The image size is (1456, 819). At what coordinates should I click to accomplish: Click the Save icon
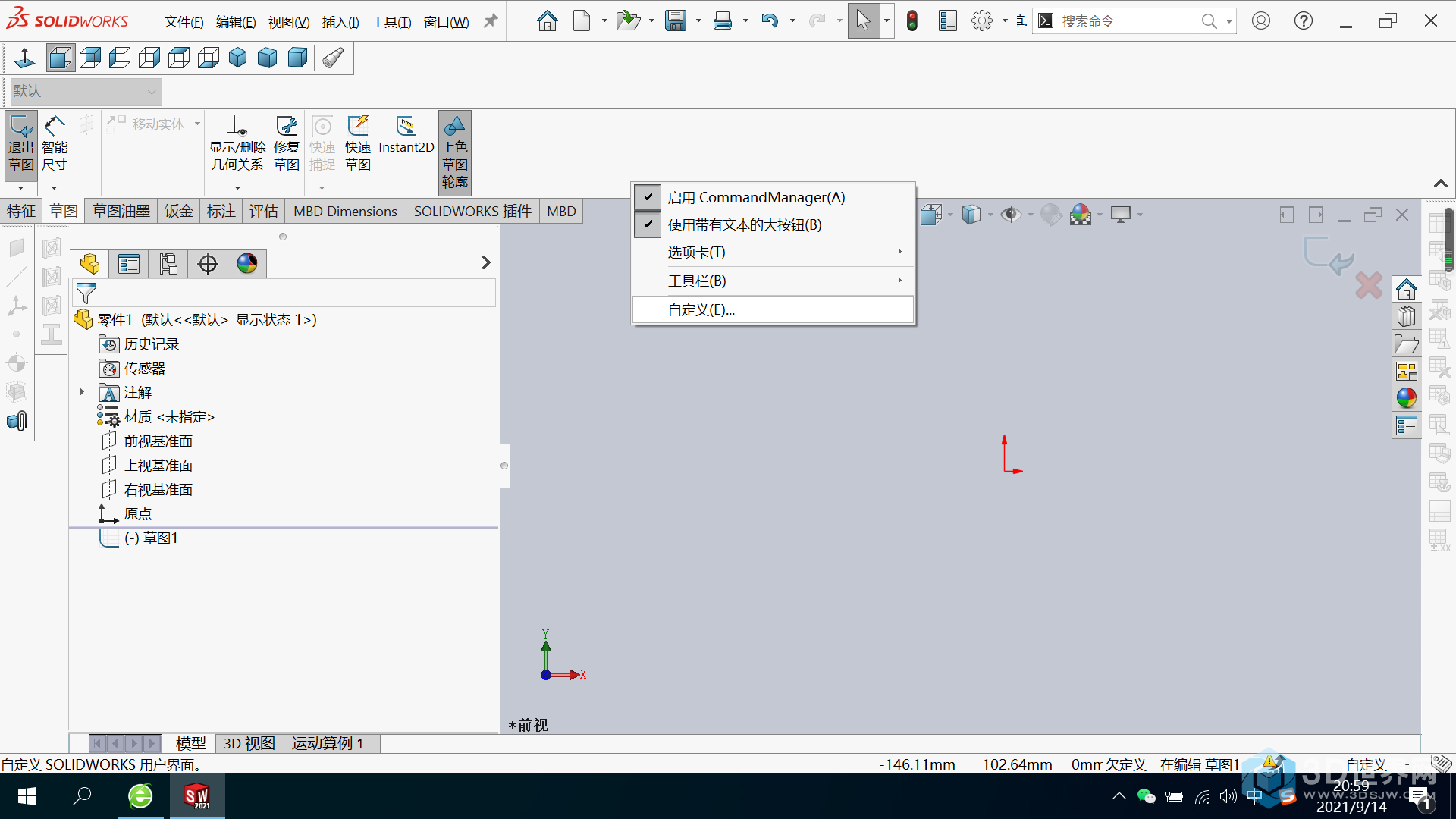[675, 20]
